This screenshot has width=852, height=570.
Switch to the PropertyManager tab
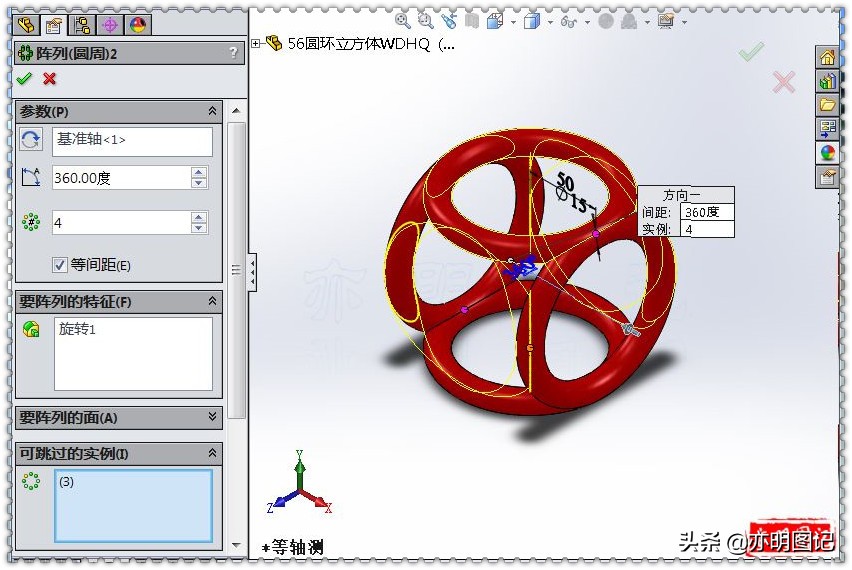click(x=54, y=25)
